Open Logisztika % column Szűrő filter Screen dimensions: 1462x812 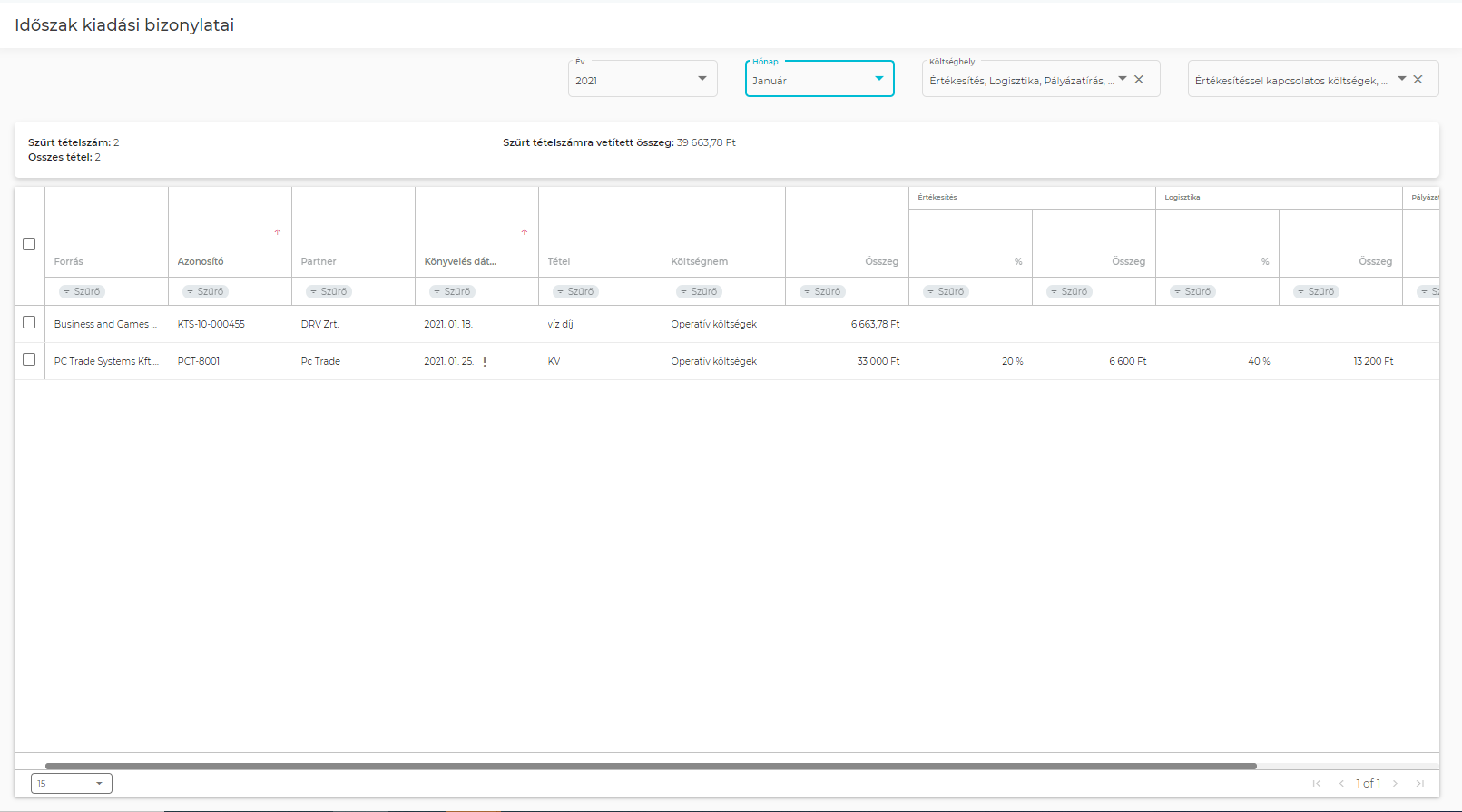pos(1192,291)
